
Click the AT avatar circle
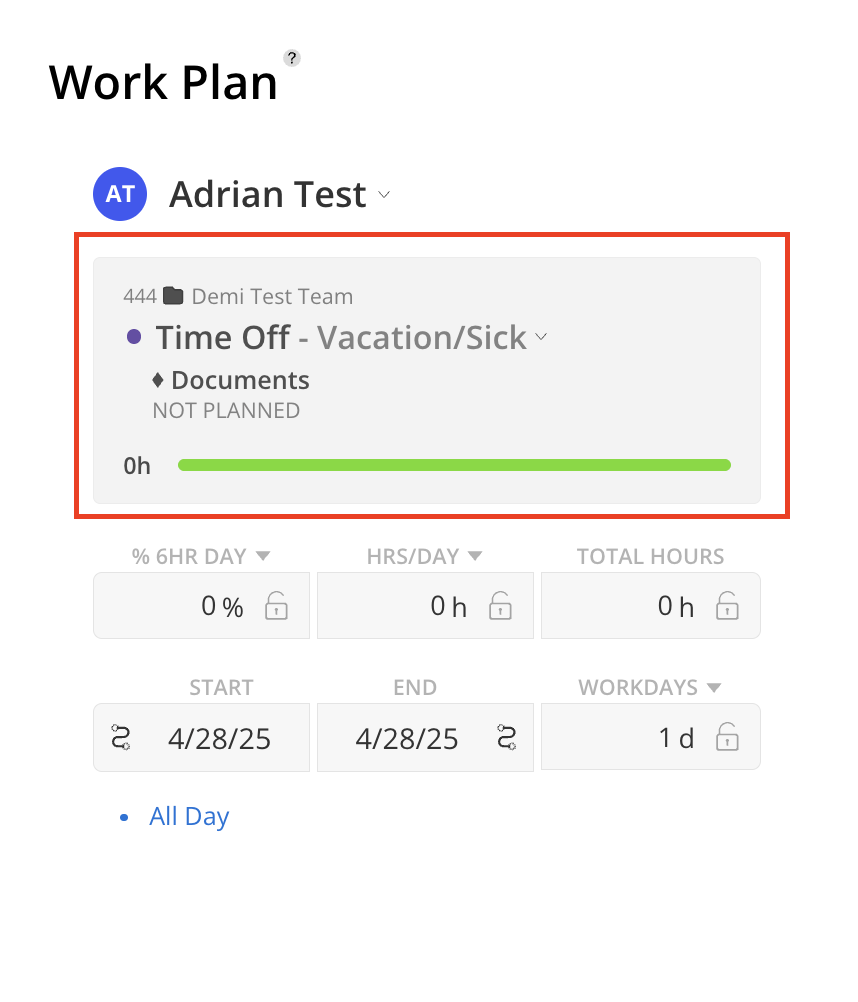120,194
